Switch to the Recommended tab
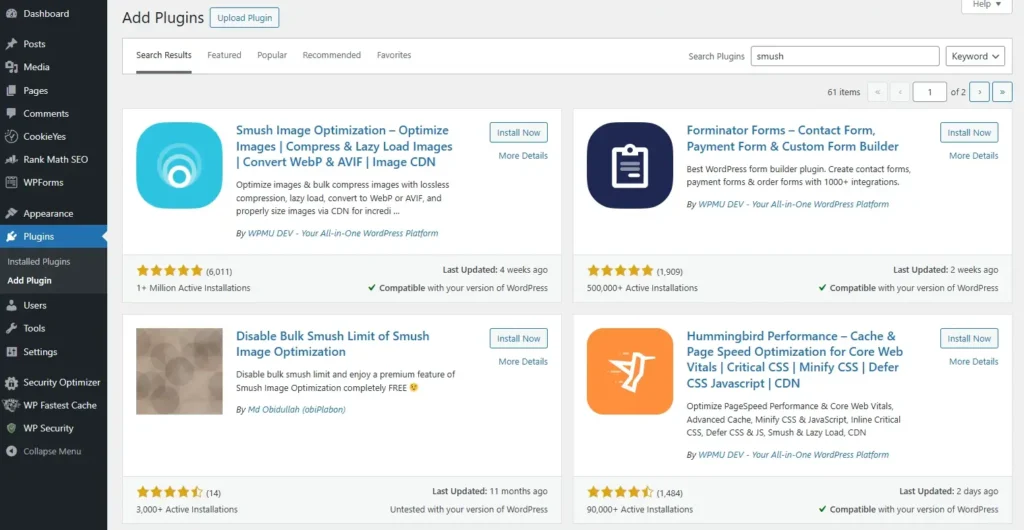 332,55
